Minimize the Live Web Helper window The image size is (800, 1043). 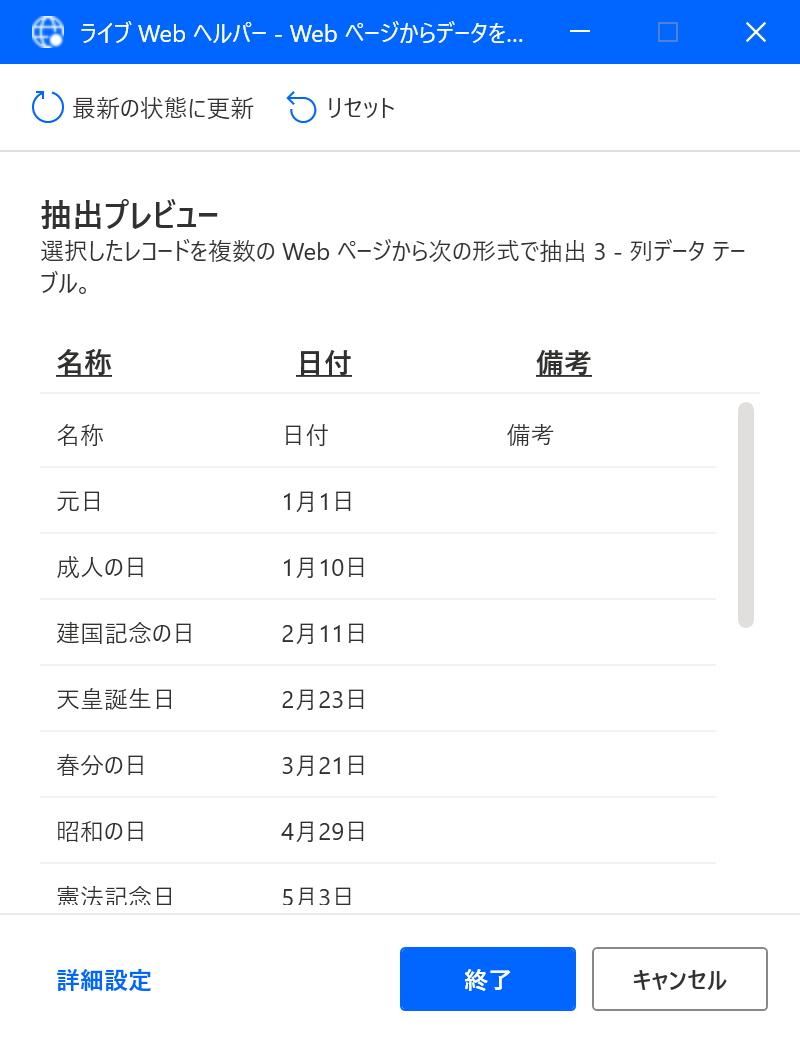pyautogui.click(x=580, y=32)
